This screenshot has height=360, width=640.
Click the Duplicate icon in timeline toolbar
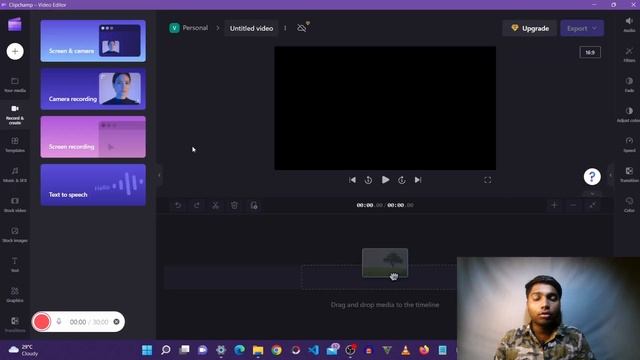click(254, 205)
